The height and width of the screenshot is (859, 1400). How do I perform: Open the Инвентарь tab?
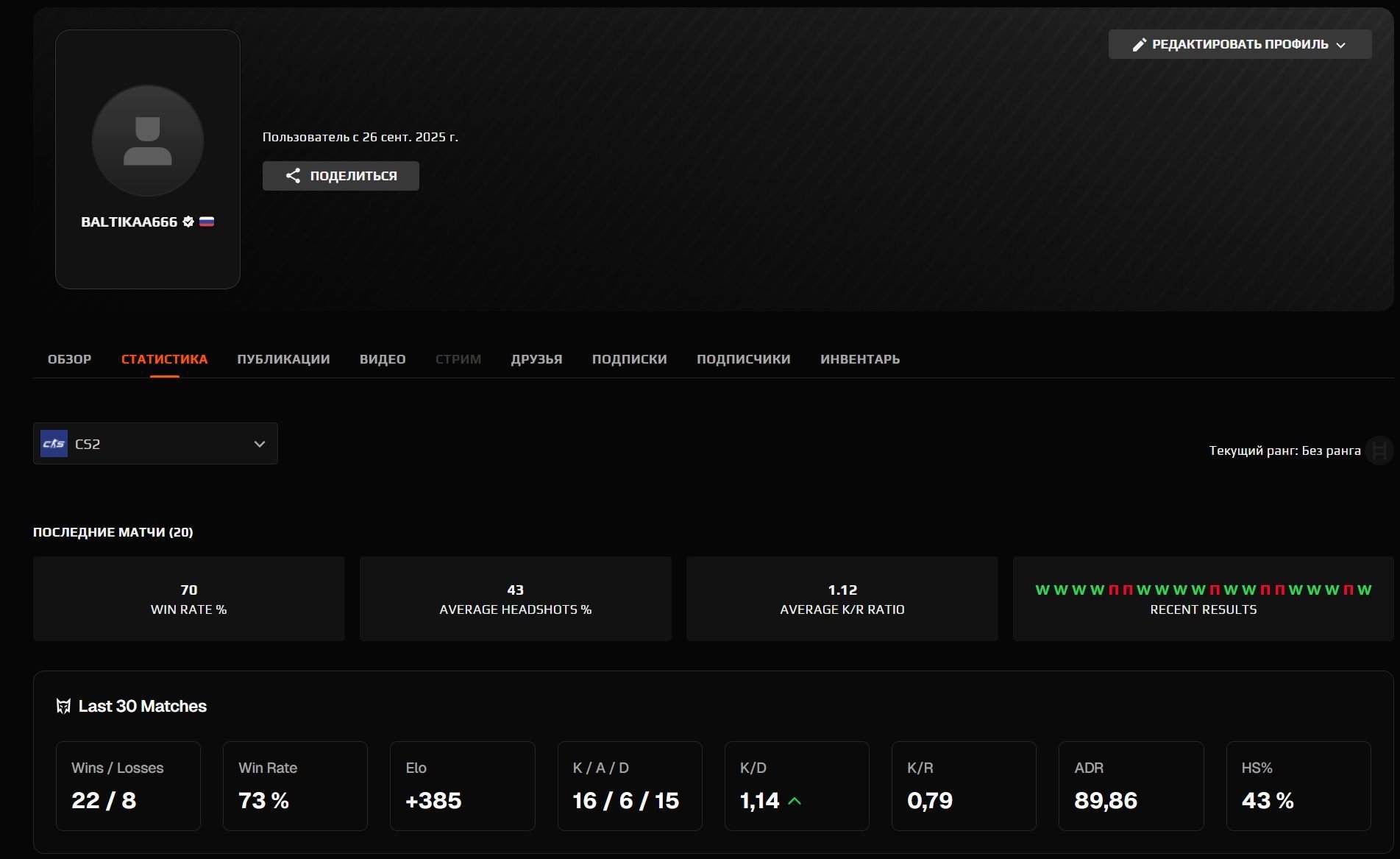coord(860,359)
